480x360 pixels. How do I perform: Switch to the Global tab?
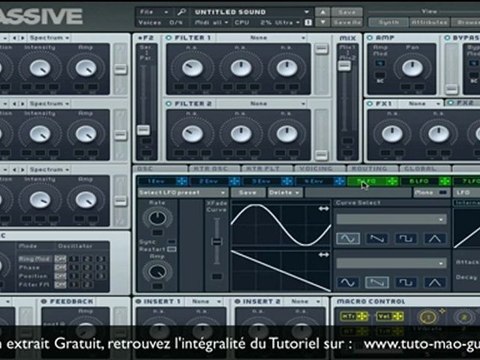point(425,168)
